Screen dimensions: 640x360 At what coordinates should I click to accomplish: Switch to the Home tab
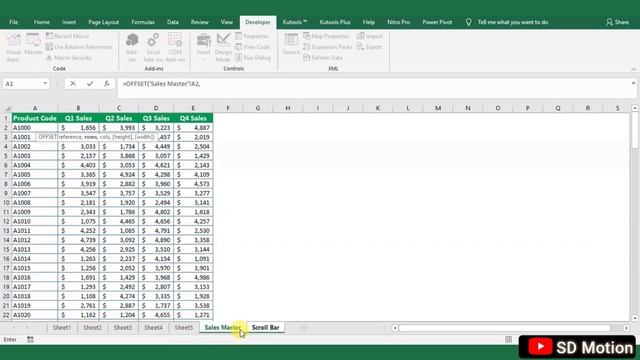[x=42, y=22]
